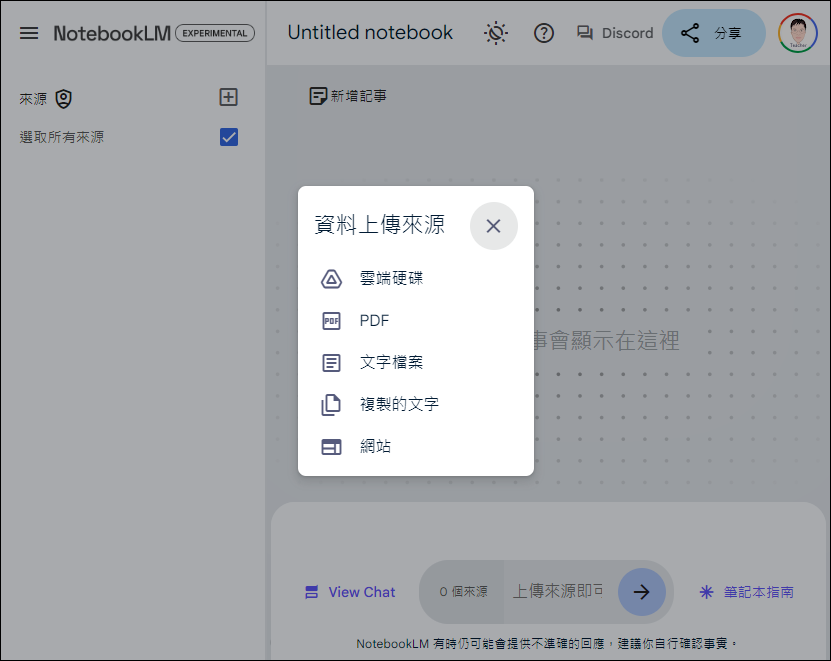This screenshot has height=661, width=831.
Task: Click the 來源 sources label
Action: click(x=33, y=99)
